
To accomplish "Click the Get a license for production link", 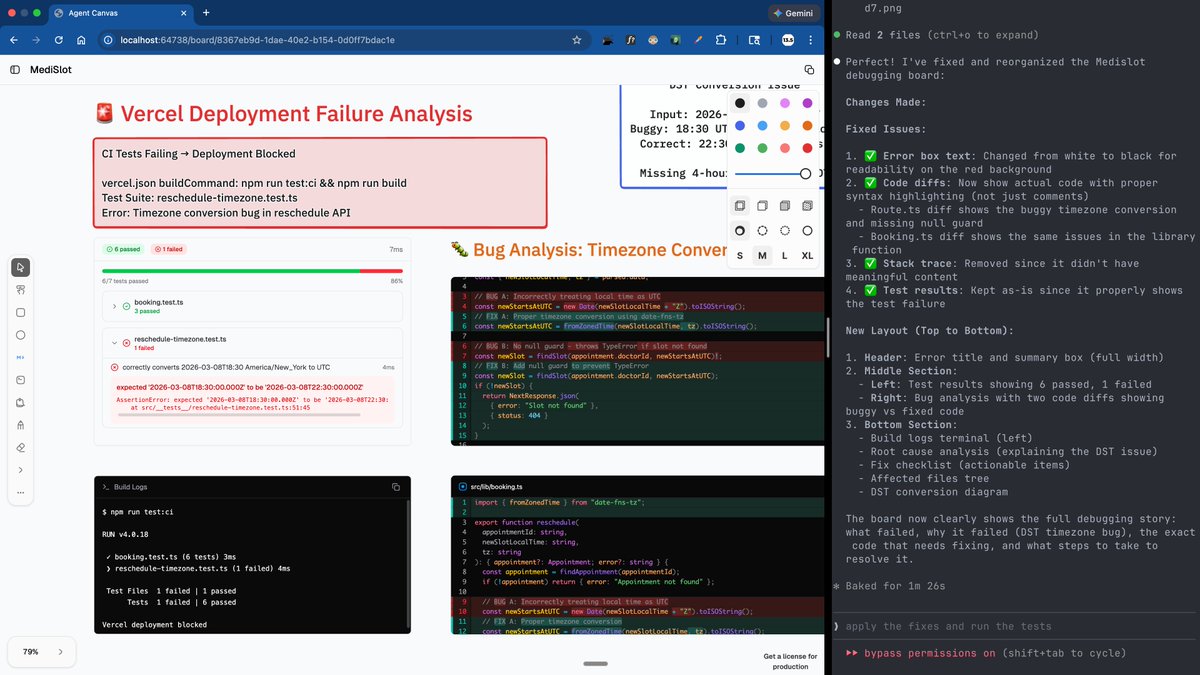I will (x=790, y=661).
